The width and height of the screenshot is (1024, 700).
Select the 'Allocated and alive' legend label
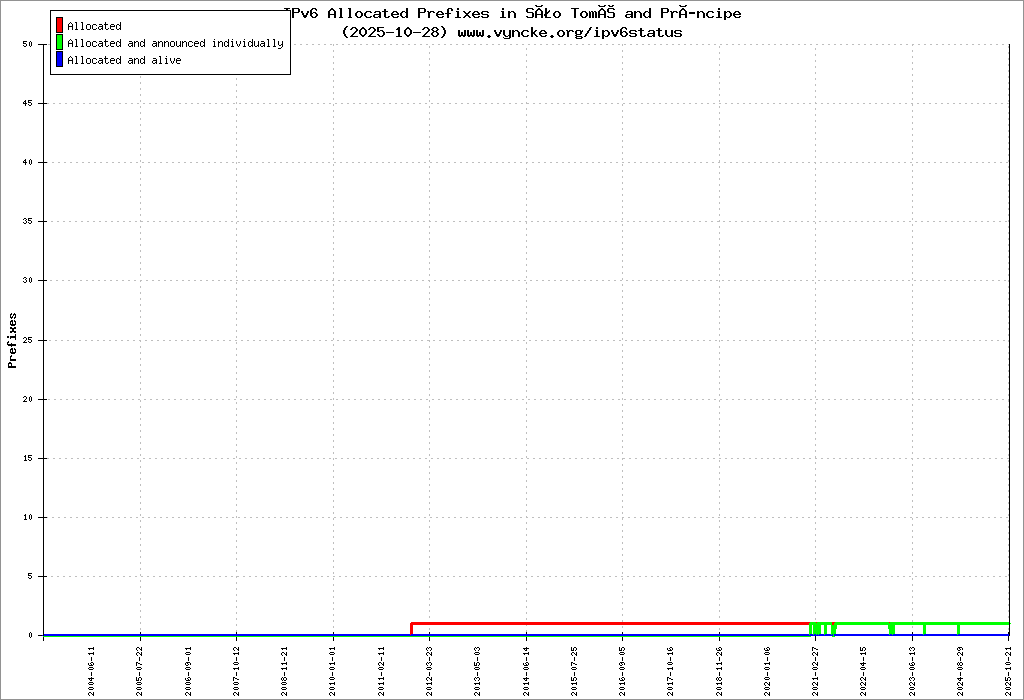(x=124, y=60)
